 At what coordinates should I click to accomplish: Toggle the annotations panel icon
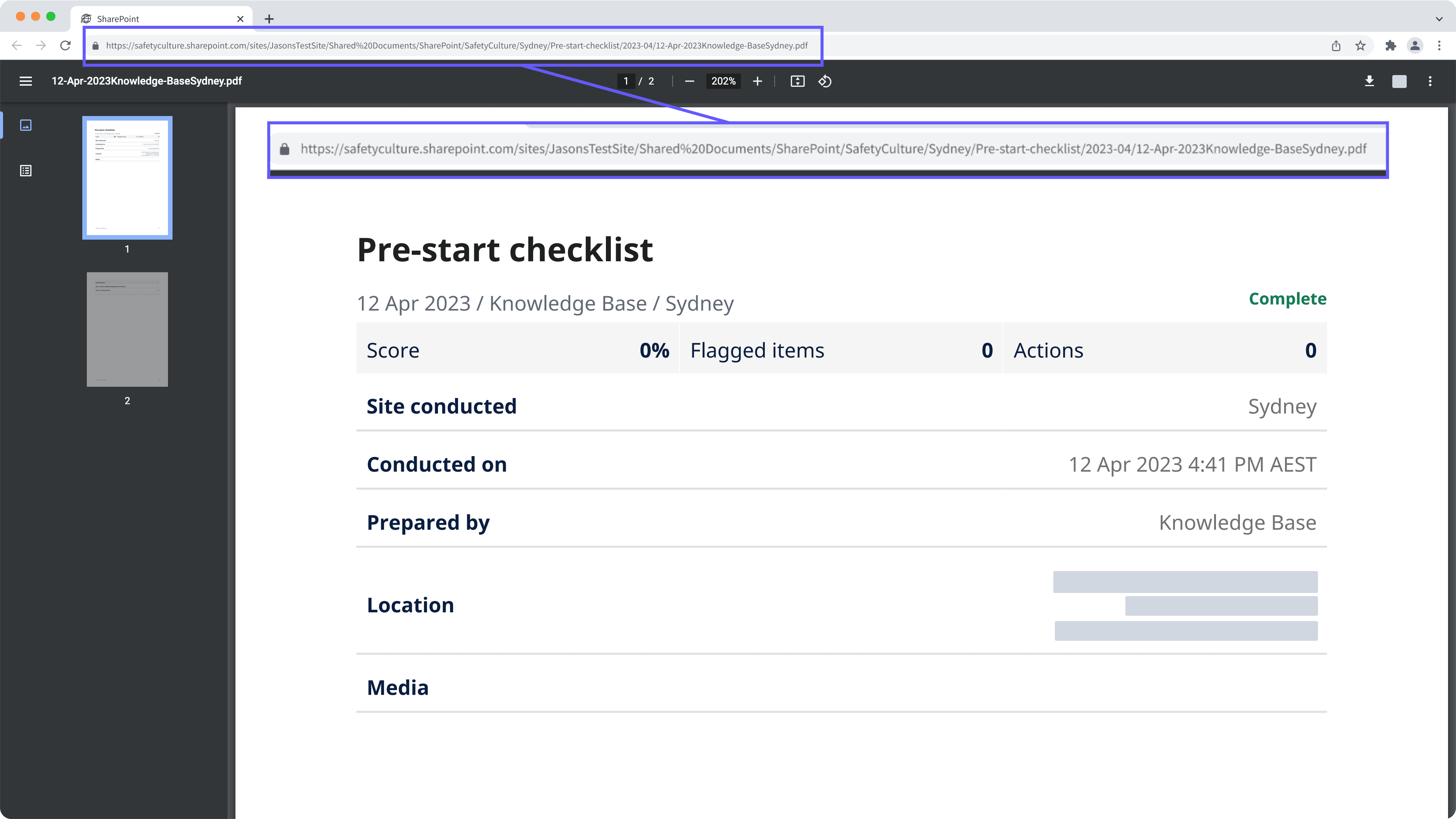pos(26,170)
